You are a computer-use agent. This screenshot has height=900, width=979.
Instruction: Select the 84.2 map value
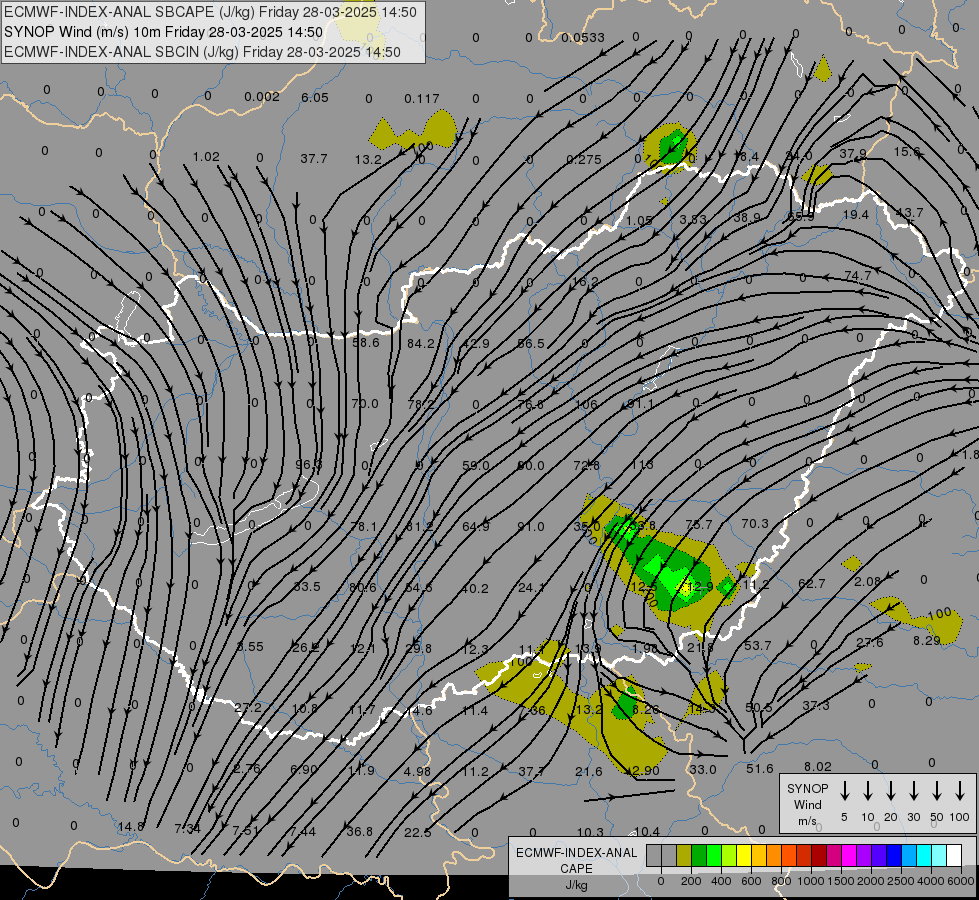pyautogui.click(x=421, y=344)
